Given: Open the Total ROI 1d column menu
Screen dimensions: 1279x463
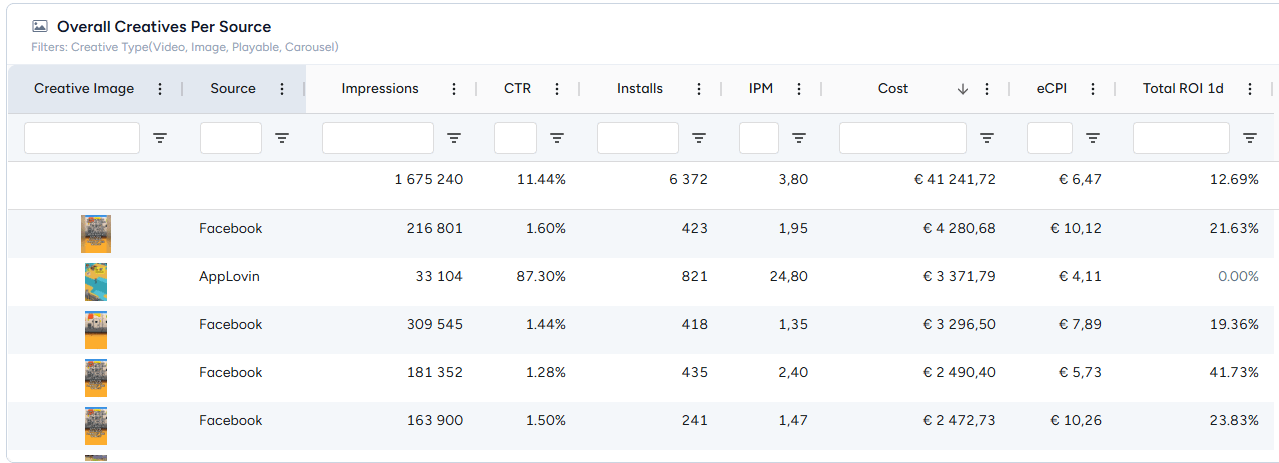Looking at the screenshot, I should (1250, 89).
